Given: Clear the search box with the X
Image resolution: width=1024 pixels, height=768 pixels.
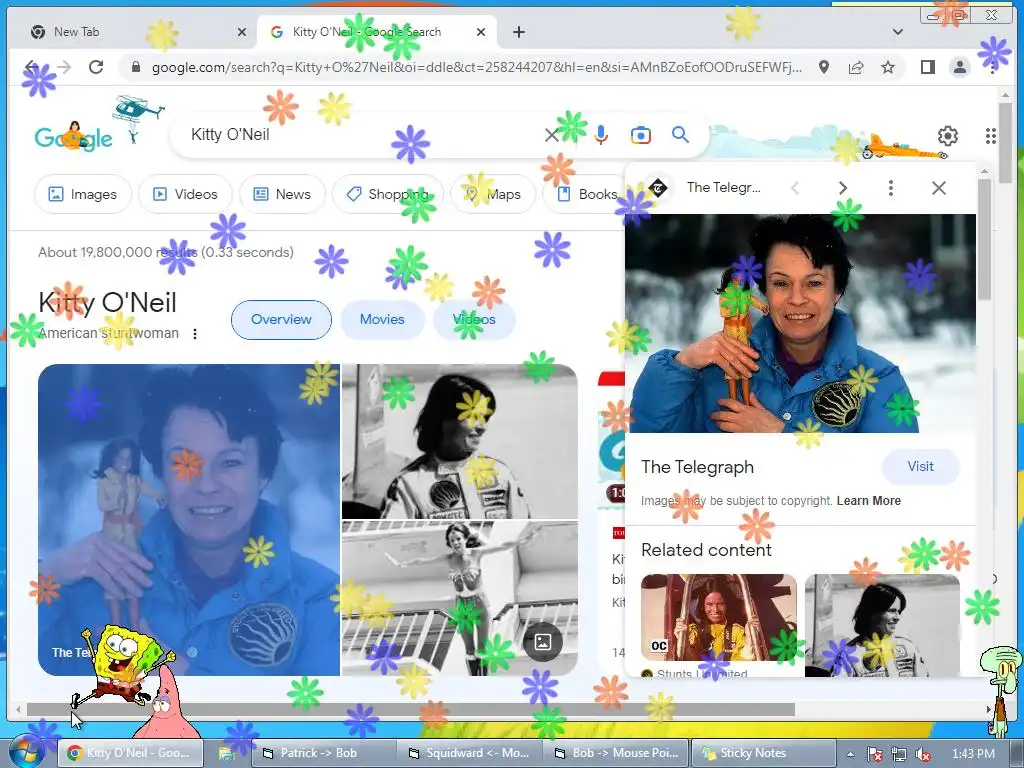Looking at the screenshot, I should pos(552,135).
